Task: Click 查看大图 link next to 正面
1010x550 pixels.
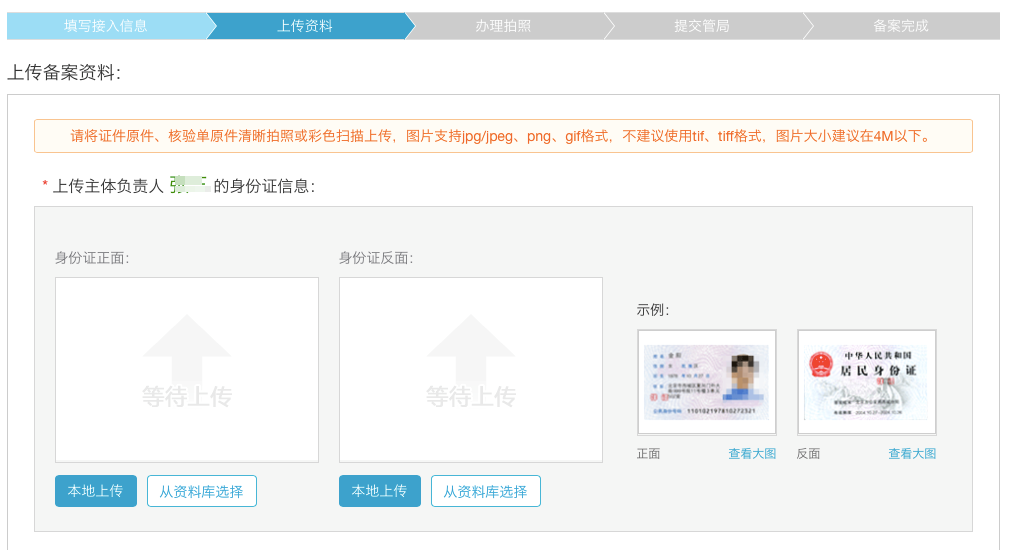Action: [752, 454]
